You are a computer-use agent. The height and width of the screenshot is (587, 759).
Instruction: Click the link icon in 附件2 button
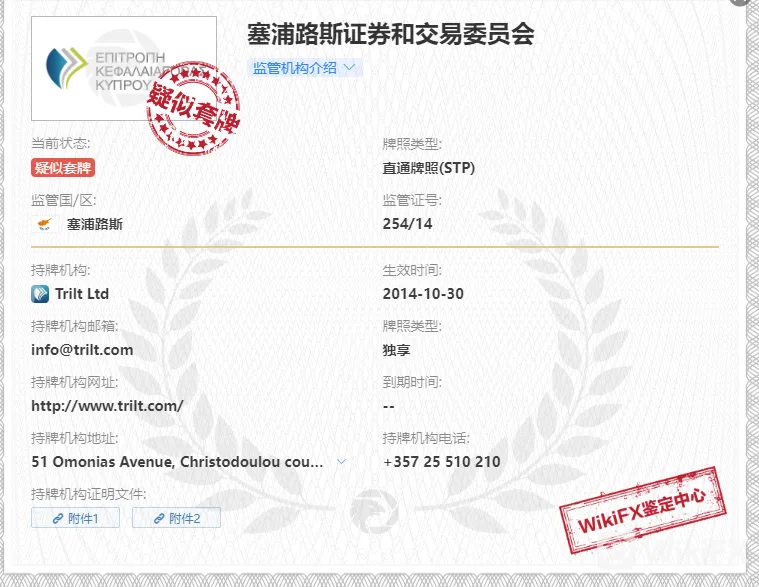(159, 518)
